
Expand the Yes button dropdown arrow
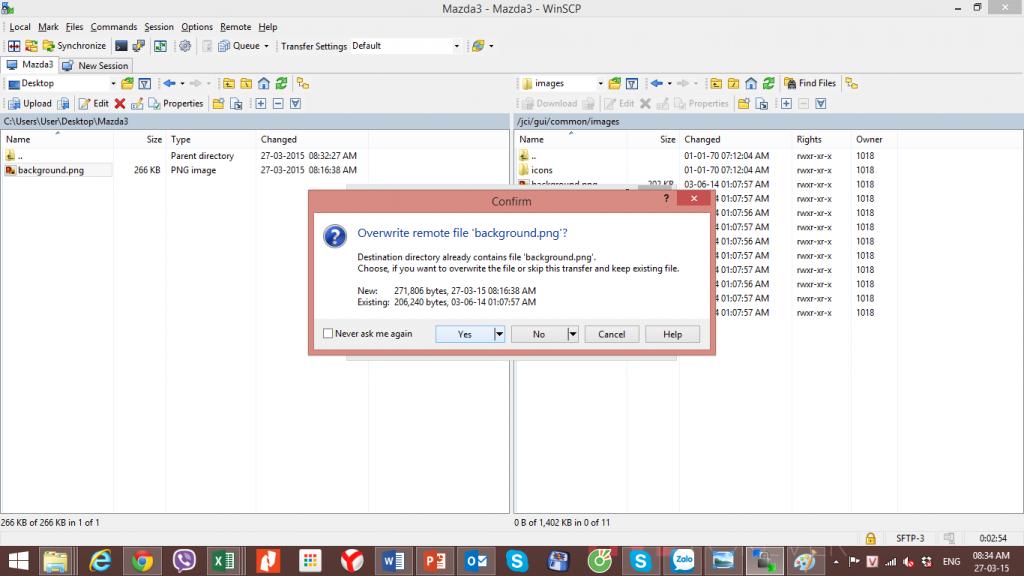click(499, 334)
